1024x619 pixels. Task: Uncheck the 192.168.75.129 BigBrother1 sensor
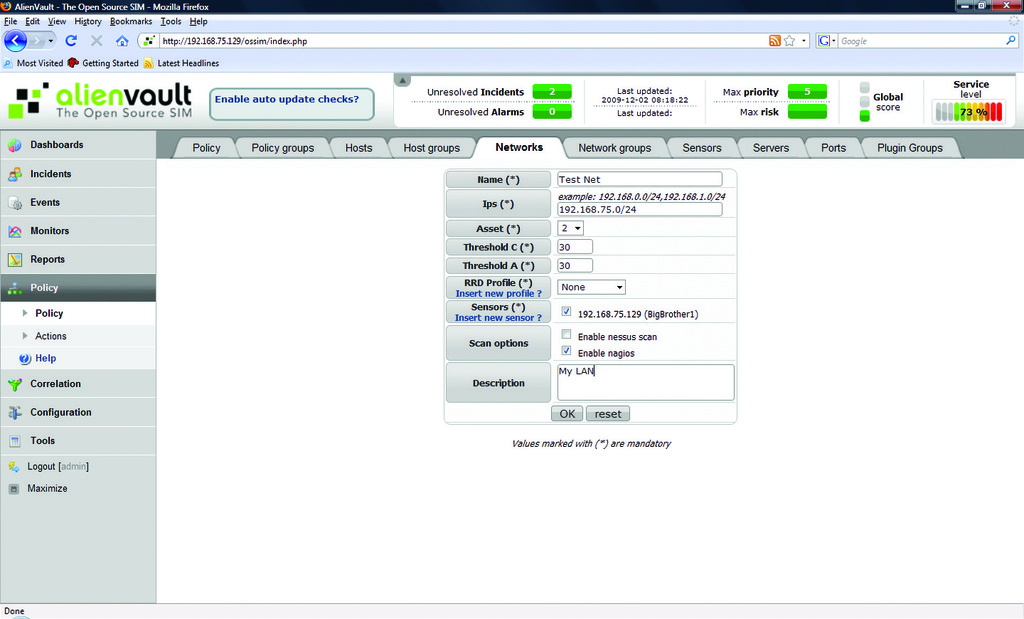click(x=566, y=312)
